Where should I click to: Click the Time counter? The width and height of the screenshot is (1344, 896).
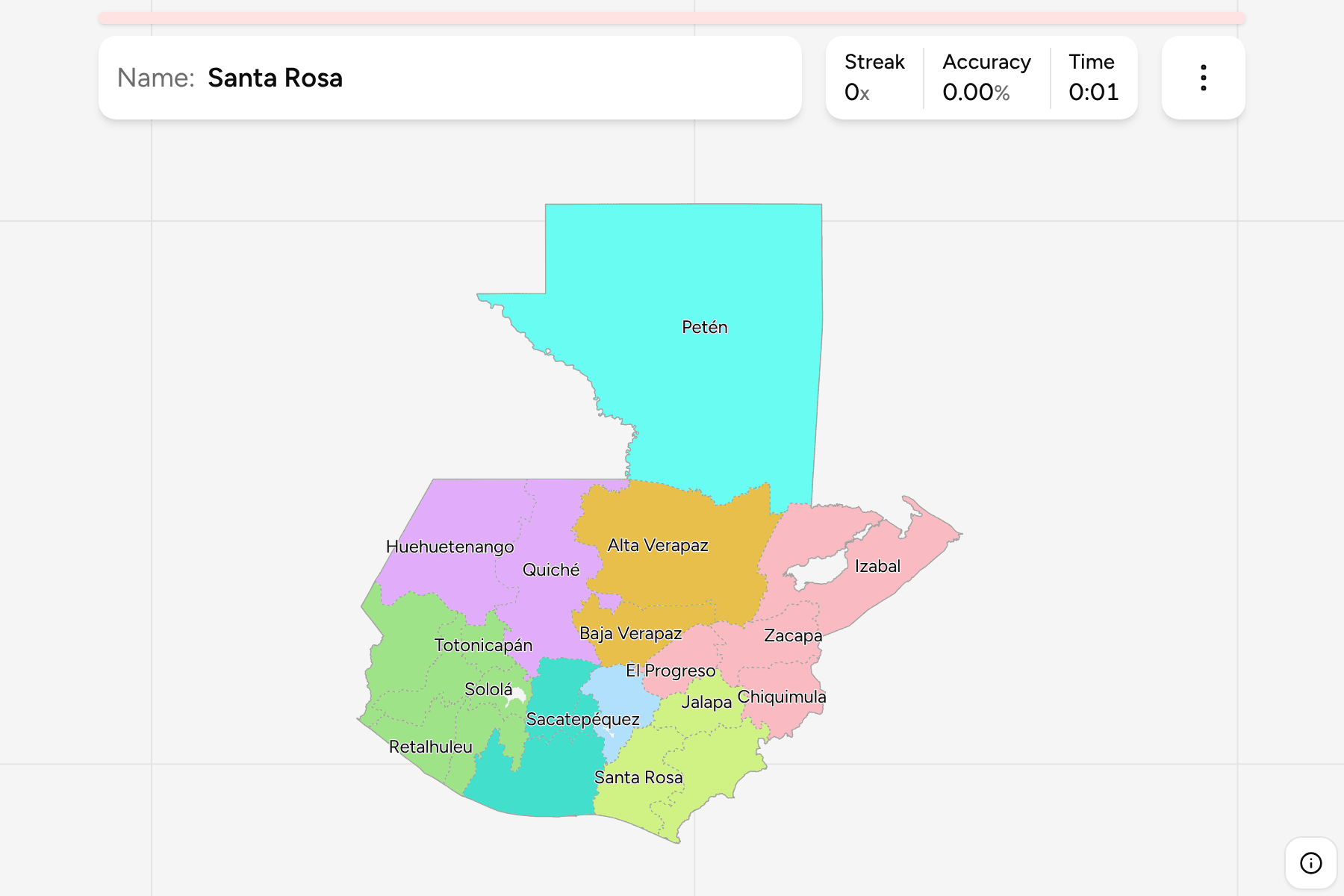tap(1093, 78)
